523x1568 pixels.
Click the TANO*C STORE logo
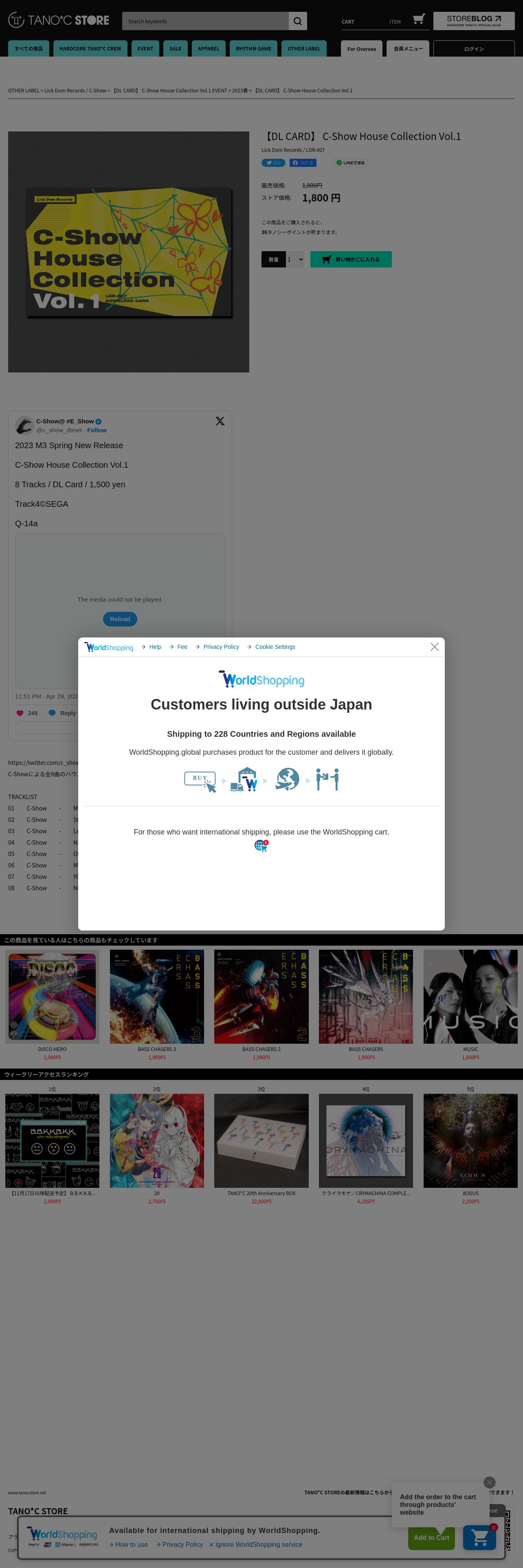tap(58, 20)
